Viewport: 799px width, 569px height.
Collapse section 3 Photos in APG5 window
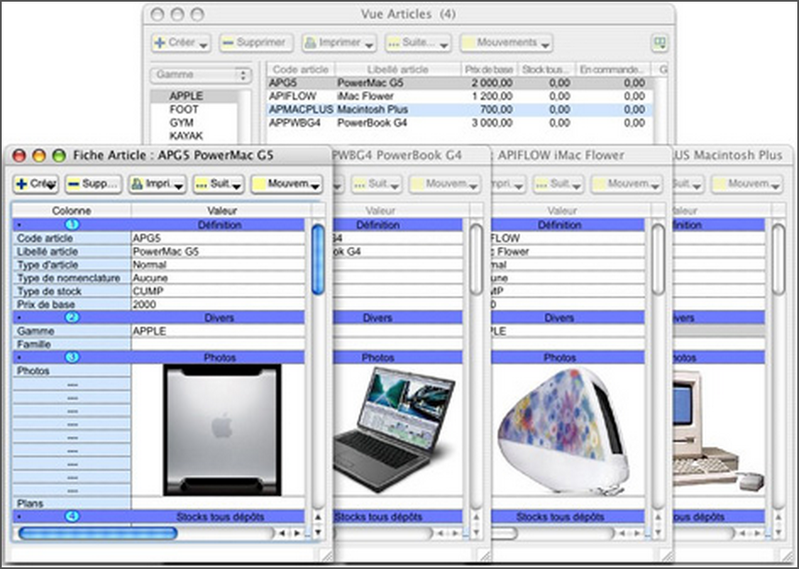coord(72,357)
